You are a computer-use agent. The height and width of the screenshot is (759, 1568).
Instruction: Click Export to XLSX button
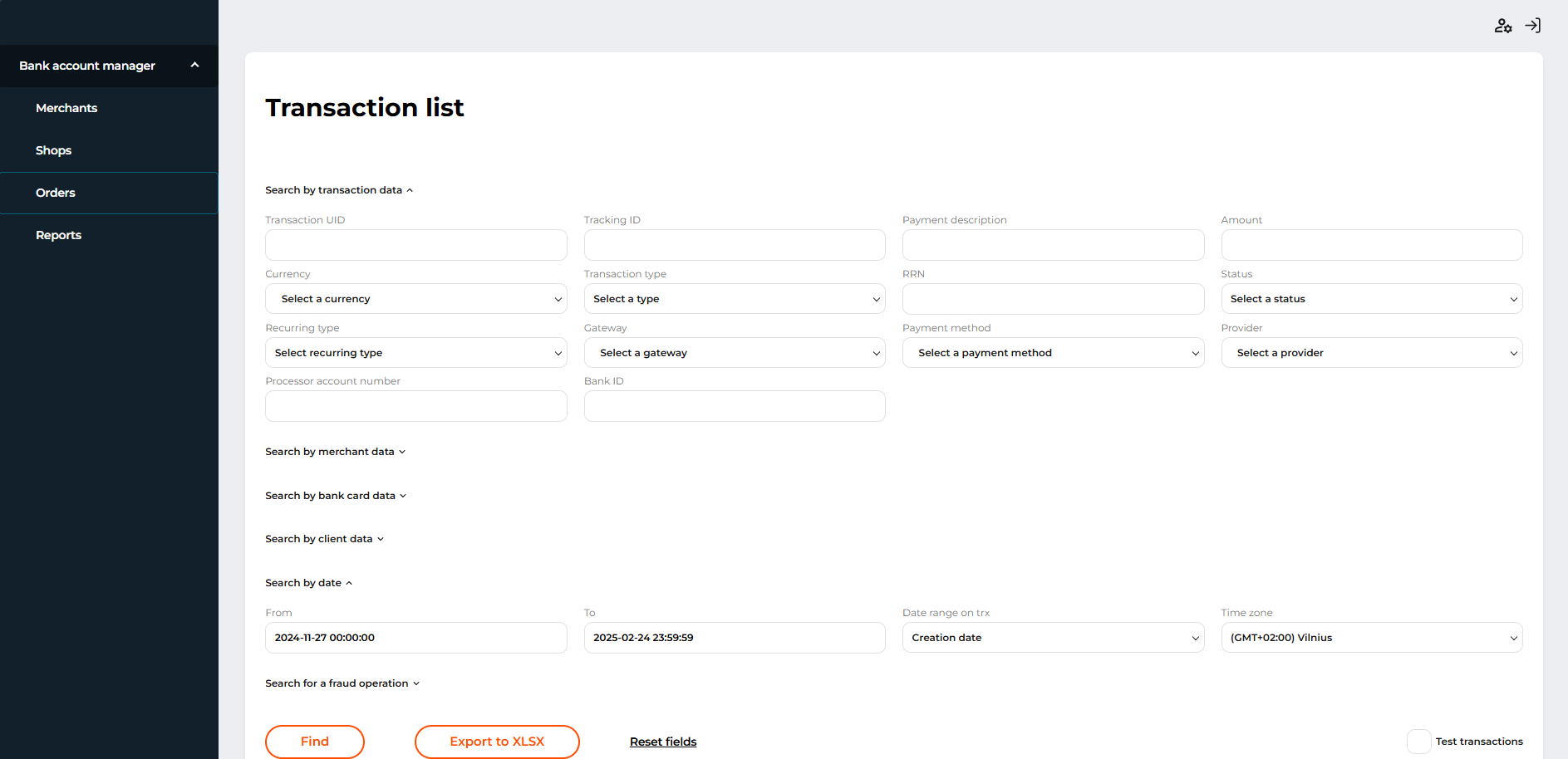(x=497, y=742)
